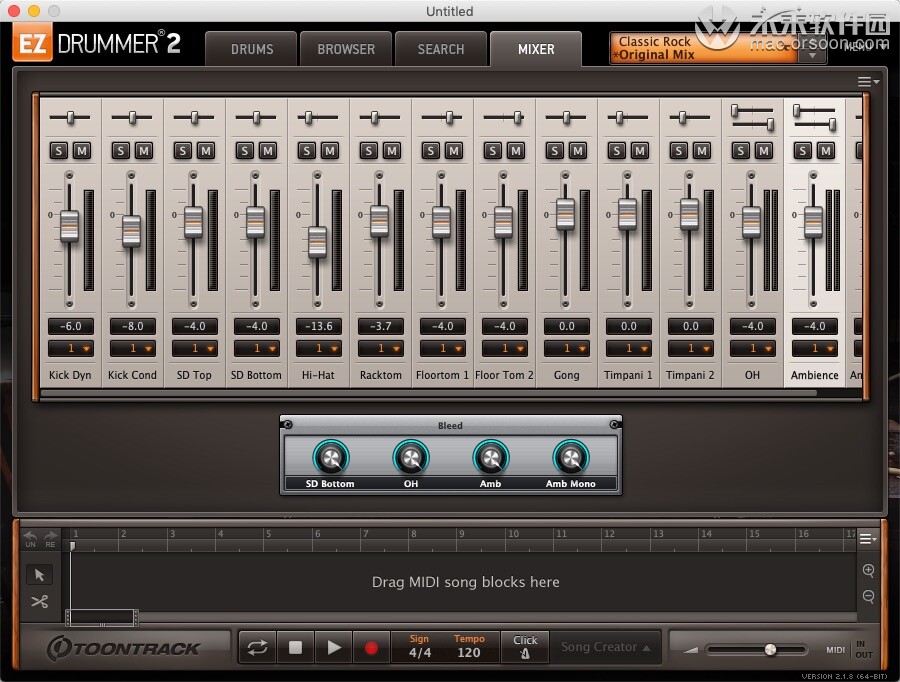Zoom out on the song track
Viewport: 900px width, 682px height.
tap(868, 596)
